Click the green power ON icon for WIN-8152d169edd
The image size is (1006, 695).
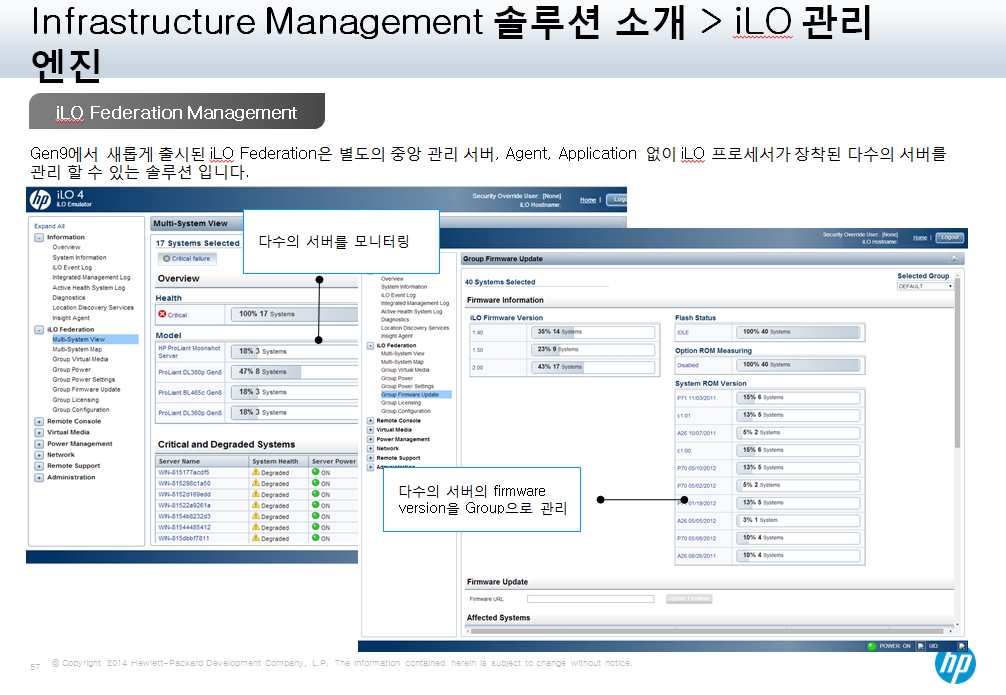(x=316, y=493)
